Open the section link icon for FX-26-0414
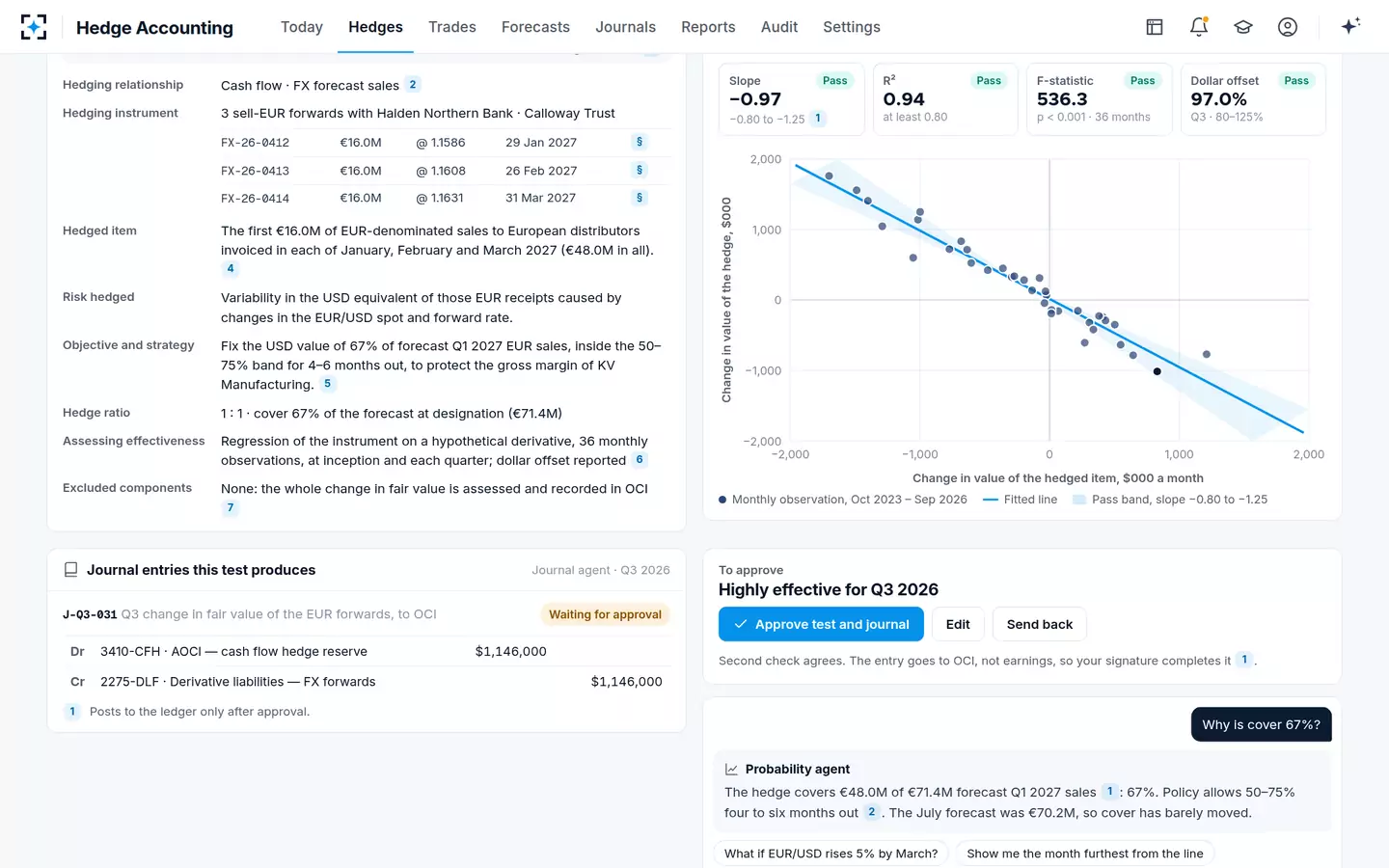 [640, 198]
